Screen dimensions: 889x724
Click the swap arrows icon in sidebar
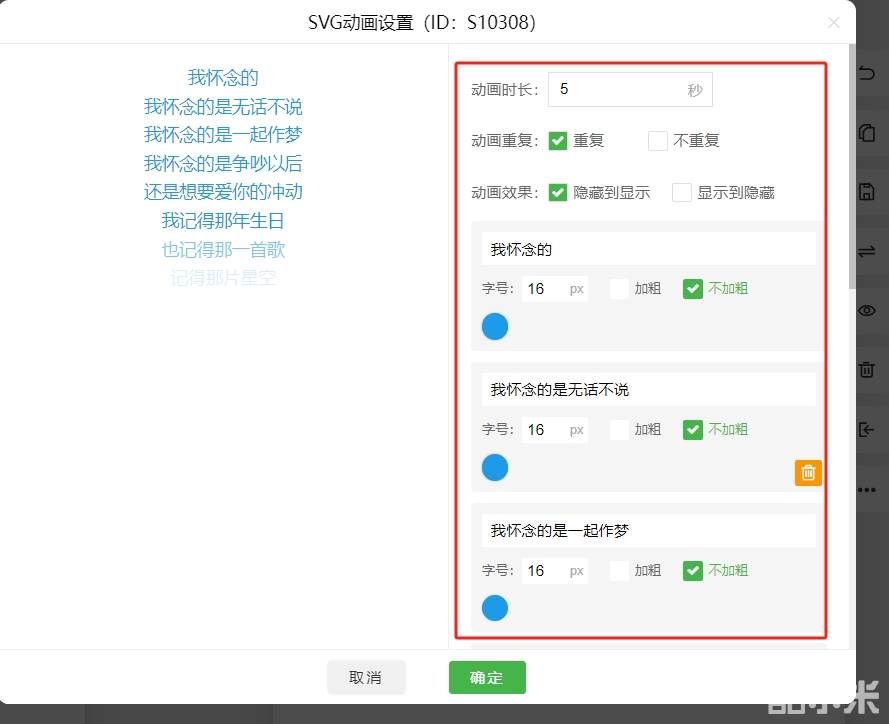pos(867,251)
